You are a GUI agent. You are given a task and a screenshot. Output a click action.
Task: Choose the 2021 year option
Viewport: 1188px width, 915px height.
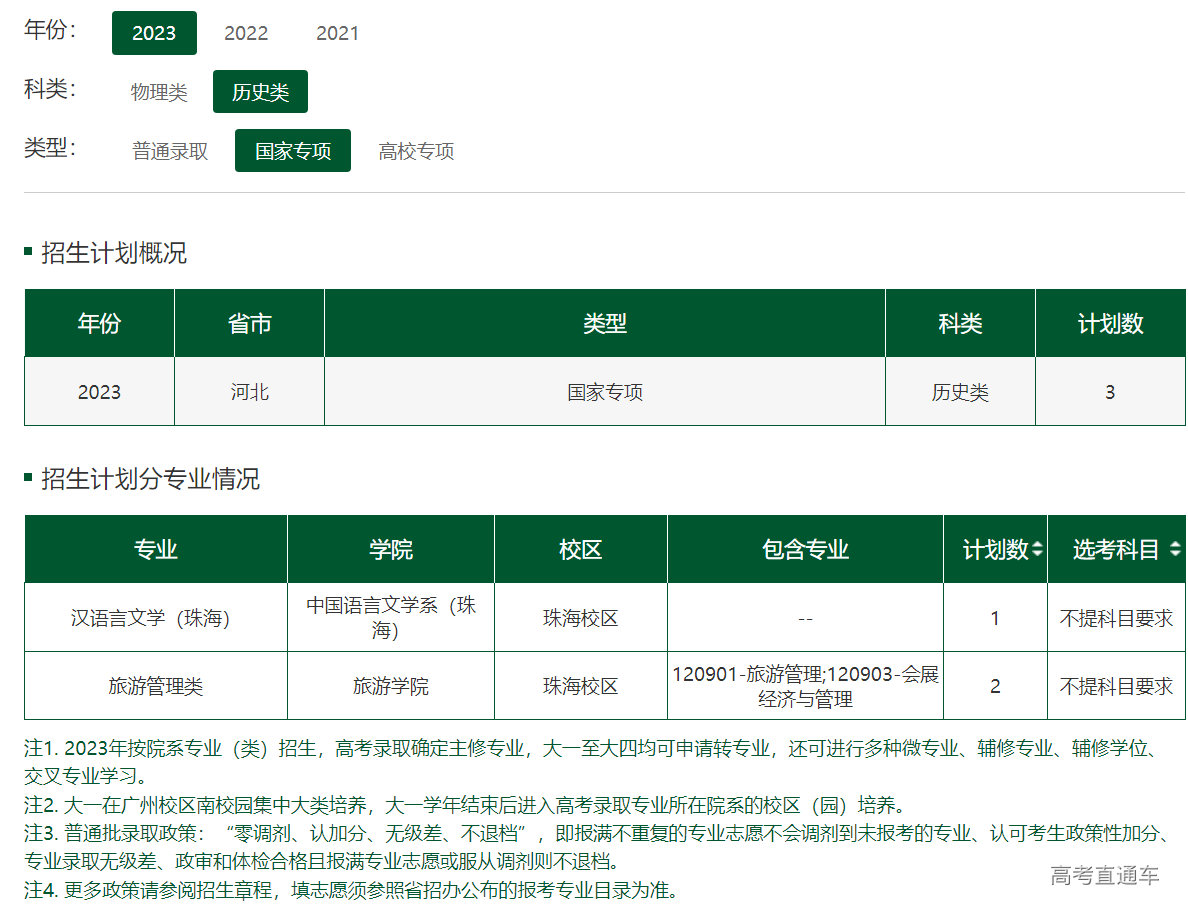click(x=337, y=33)
